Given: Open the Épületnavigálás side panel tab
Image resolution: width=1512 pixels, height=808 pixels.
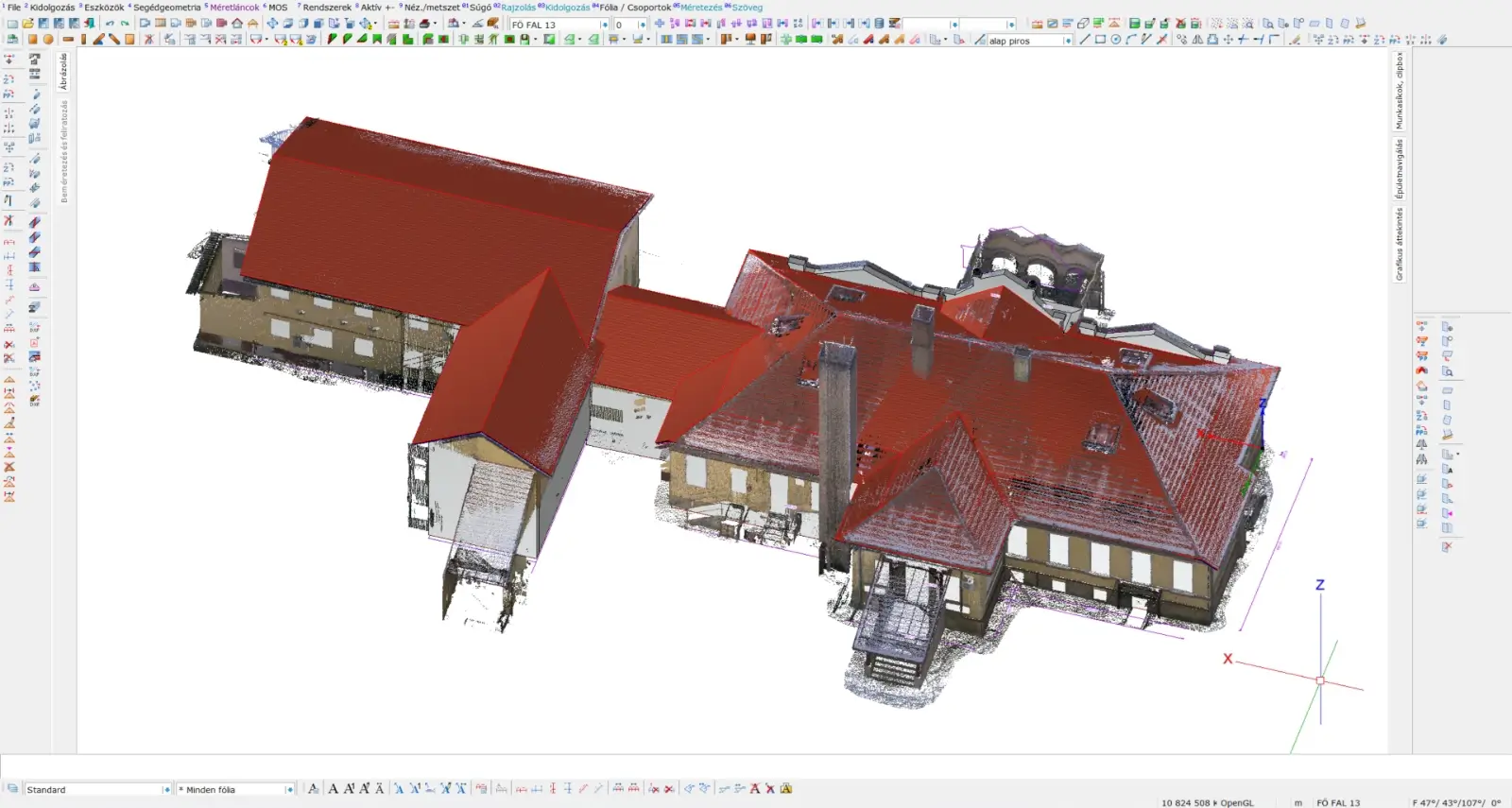Looking at the screenshot, I should pos(1400,168).
